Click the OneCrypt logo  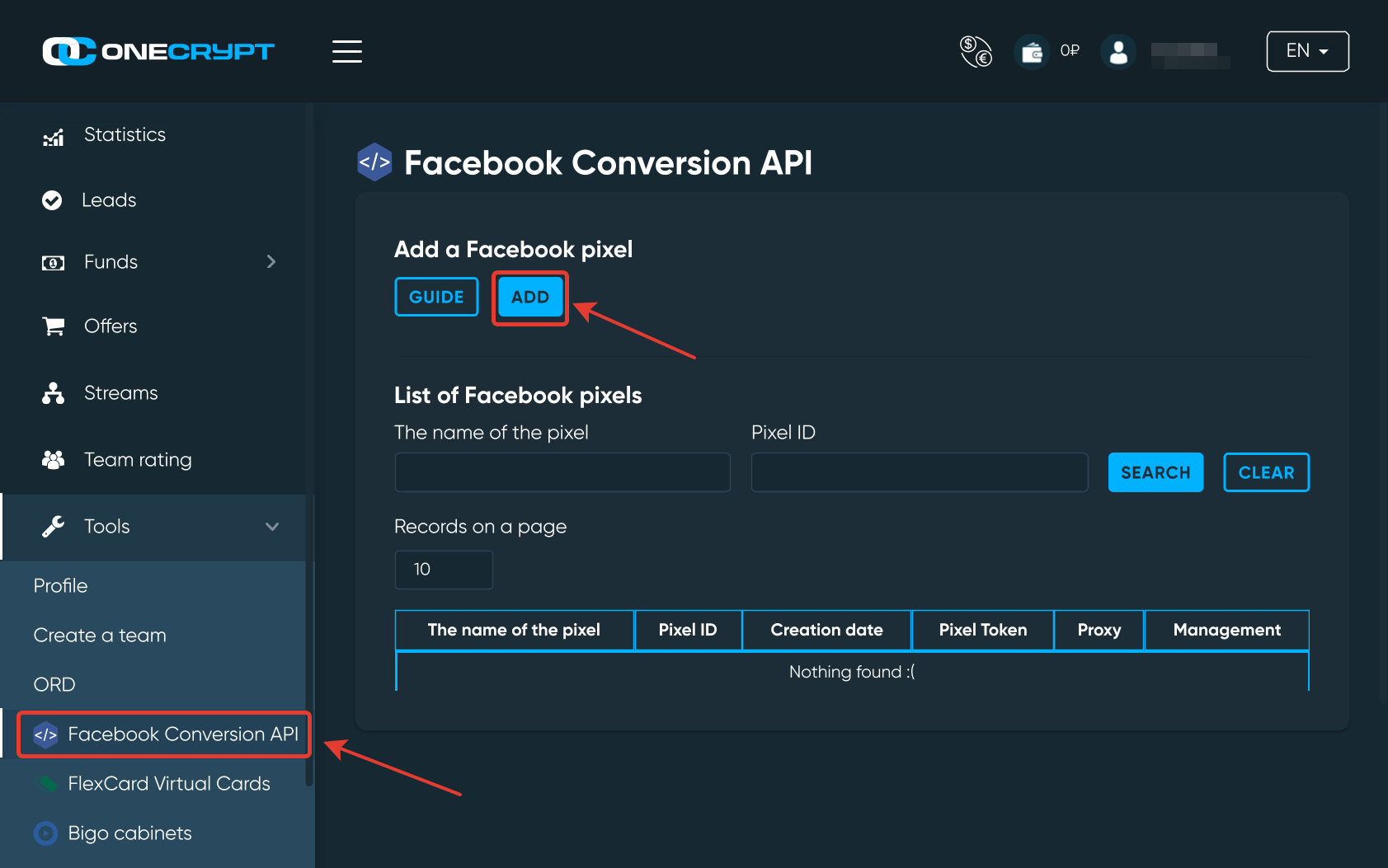(158, 51)
